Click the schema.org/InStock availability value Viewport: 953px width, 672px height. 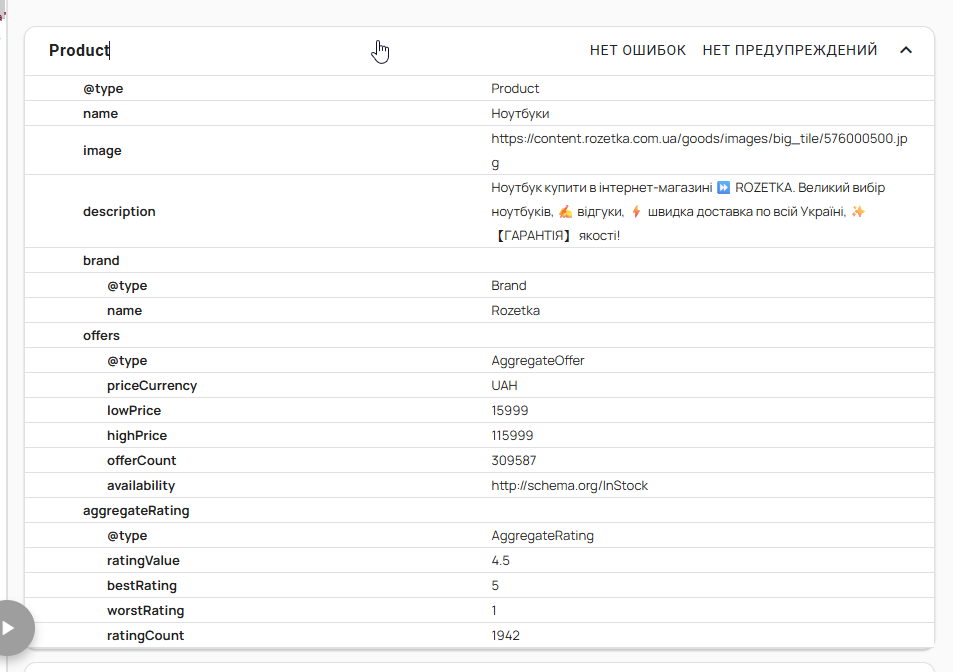pos(569,485)
